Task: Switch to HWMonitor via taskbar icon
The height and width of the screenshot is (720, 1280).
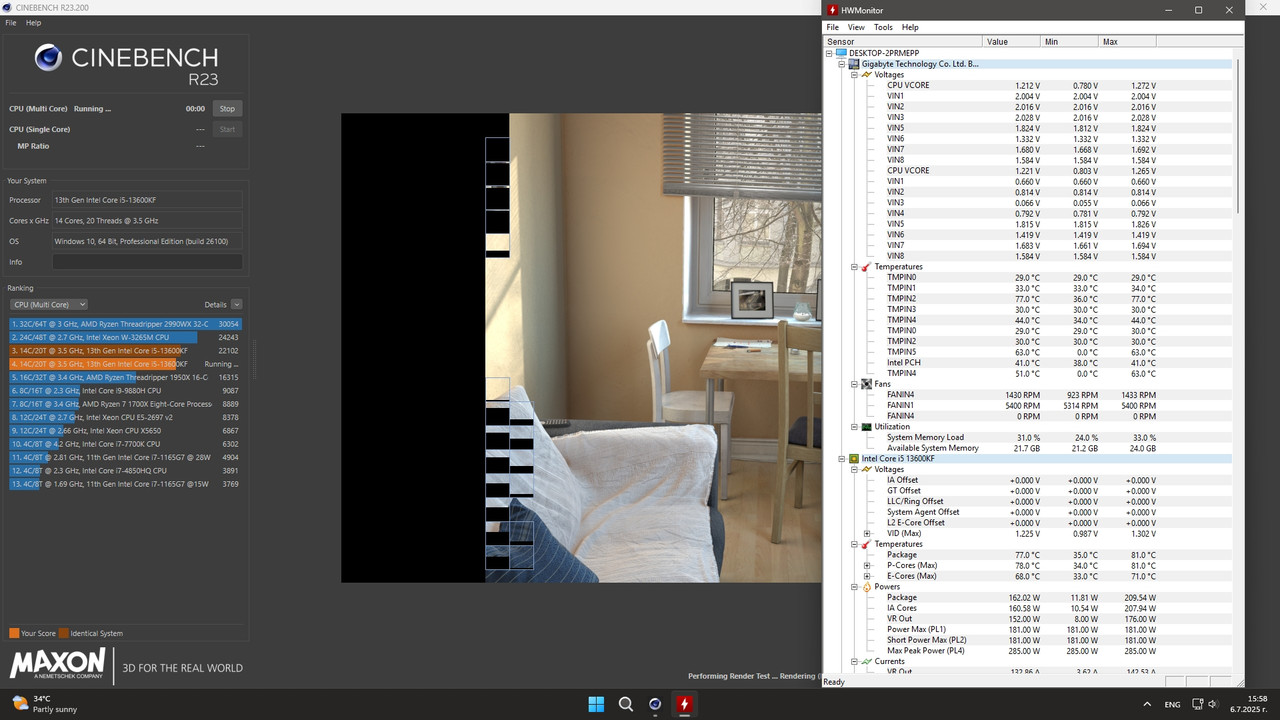Action: (685, 704)
